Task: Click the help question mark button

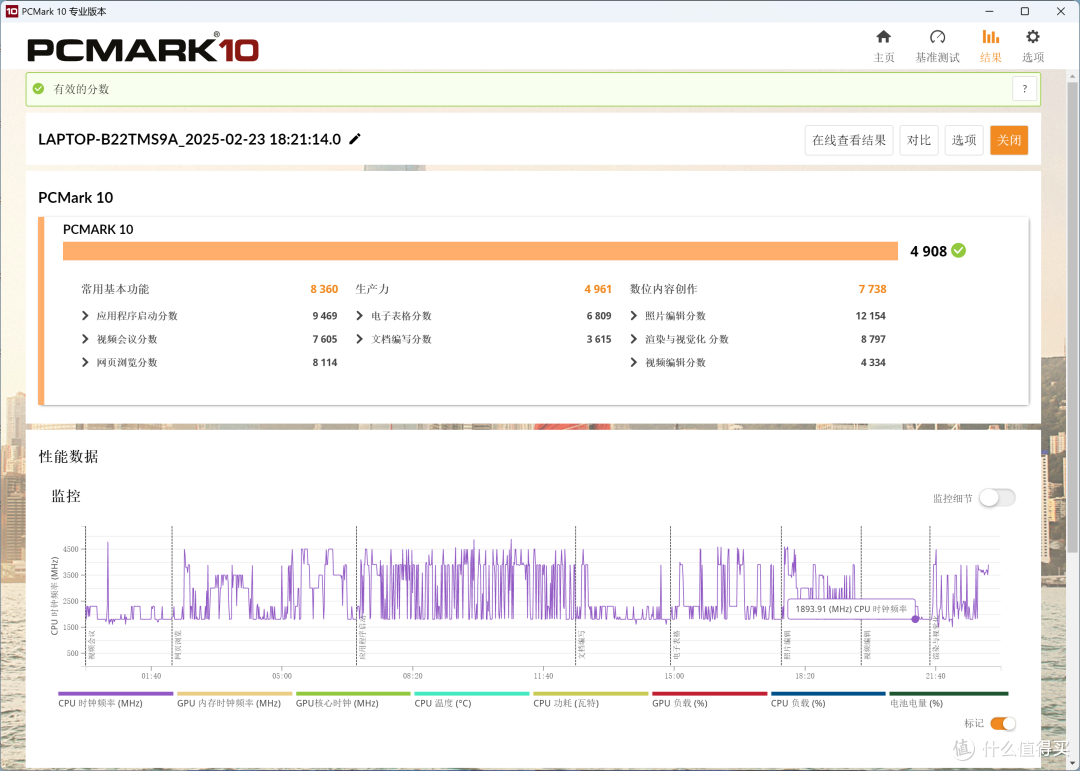Action: coord(1024,89)
